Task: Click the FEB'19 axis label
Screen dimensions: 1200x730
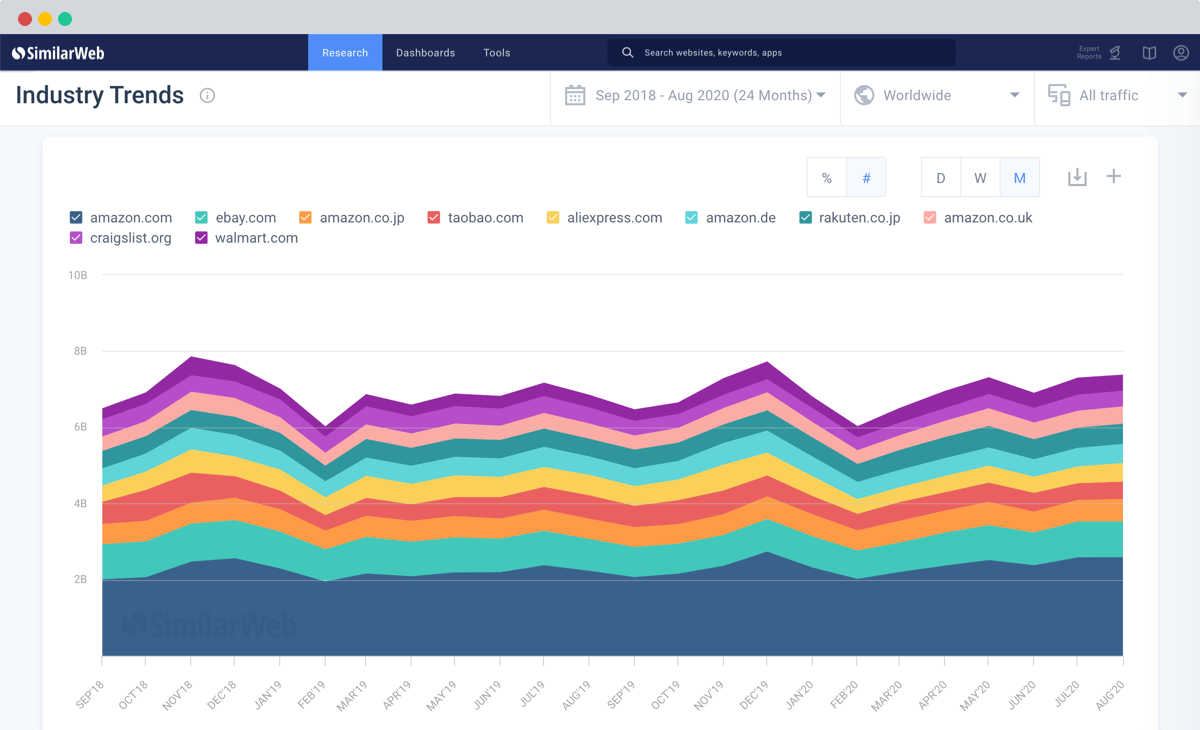Action: point(312,694)
